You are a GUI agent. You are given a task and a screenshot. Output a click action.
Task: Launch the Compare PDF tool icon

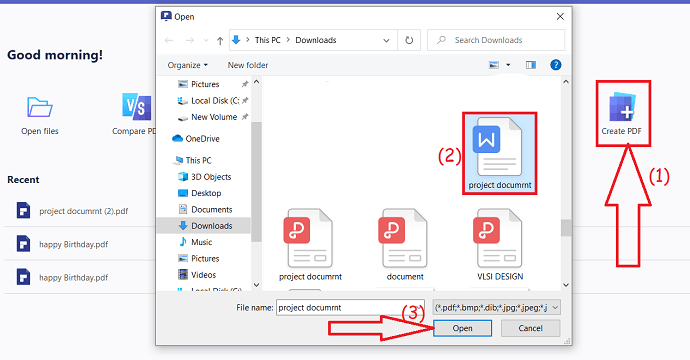coord(136,107)
